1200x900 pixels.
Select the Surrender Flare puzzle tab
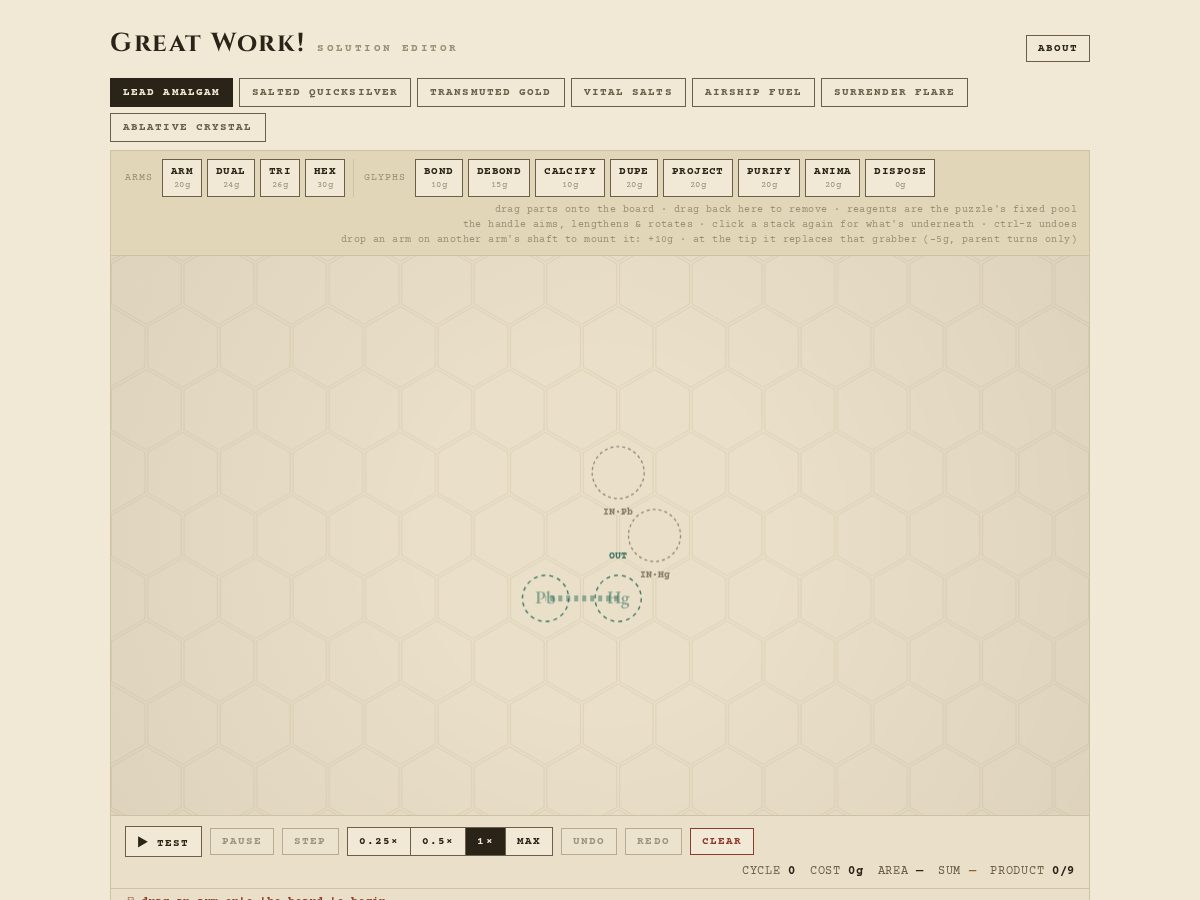[894, 92]
